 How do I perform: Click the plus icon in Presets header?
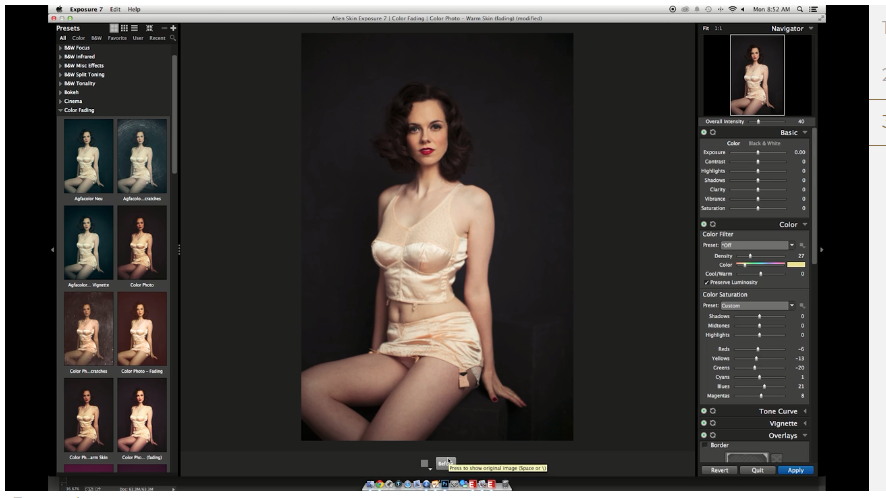[x=173, y=28]
